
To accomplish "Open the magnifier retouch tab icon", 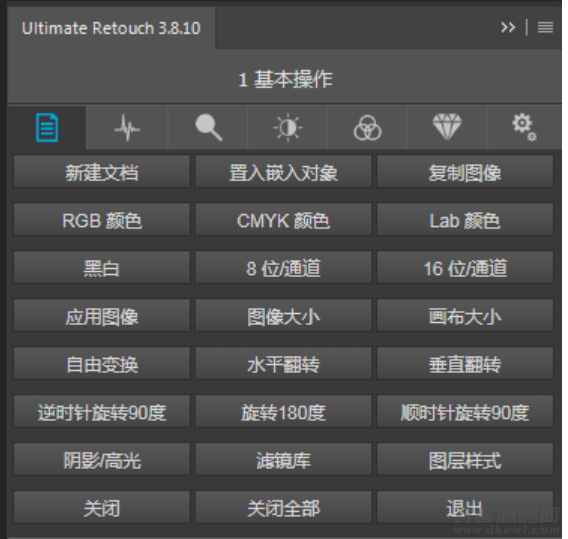I will click(x=208, y=128).
